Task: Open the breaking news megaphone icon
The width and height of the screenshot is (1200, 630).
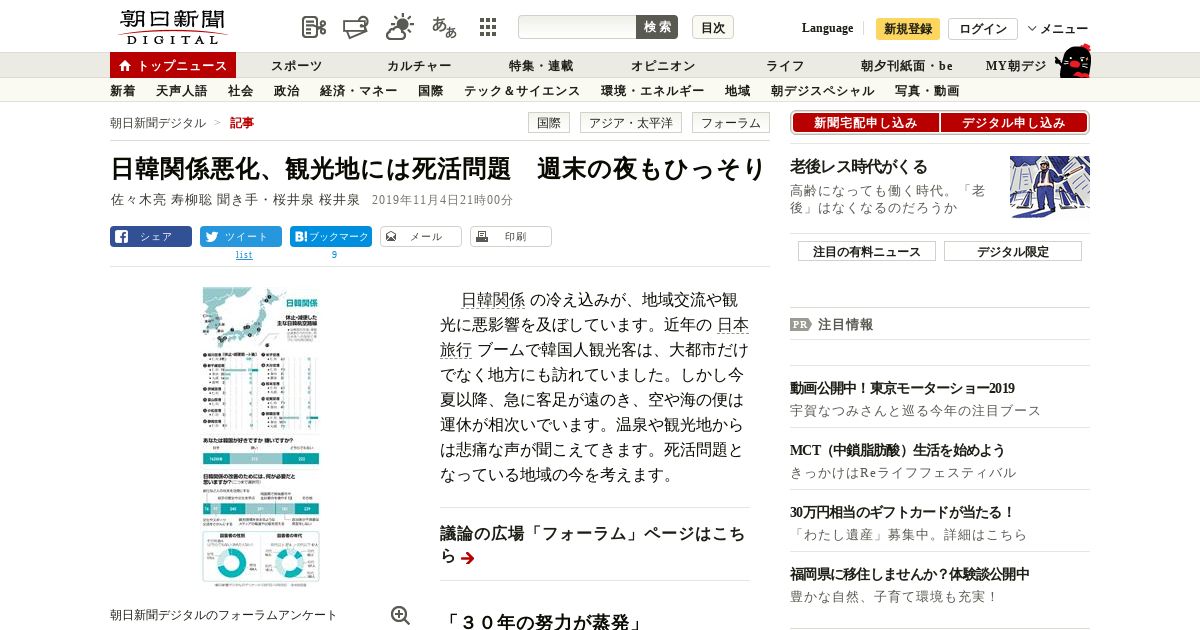Action: [357, 27]
